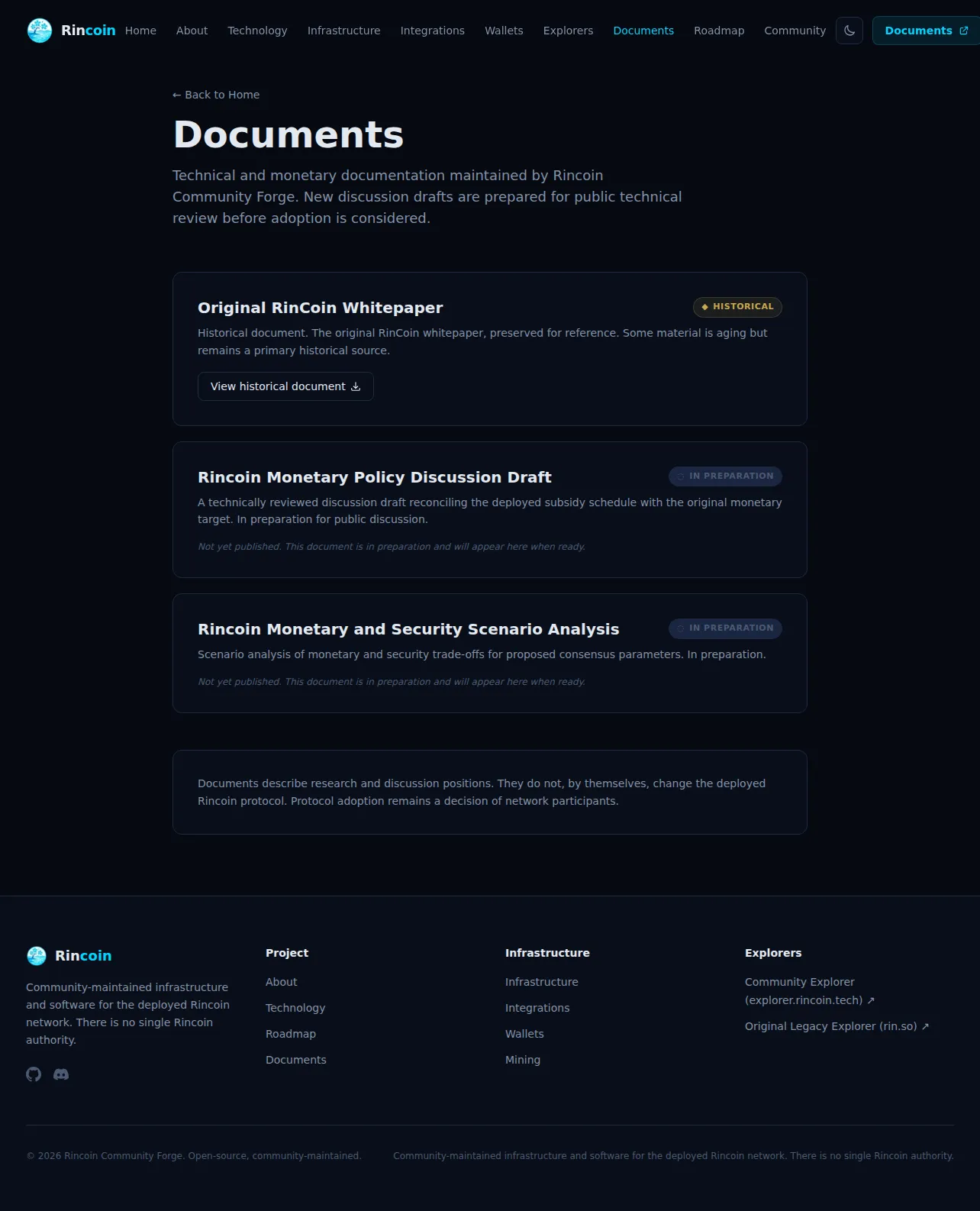Click the HISTORICAL badge on the Whitepaper card
The height and width of the screenshot is (1211, 980).
point(737,307)
